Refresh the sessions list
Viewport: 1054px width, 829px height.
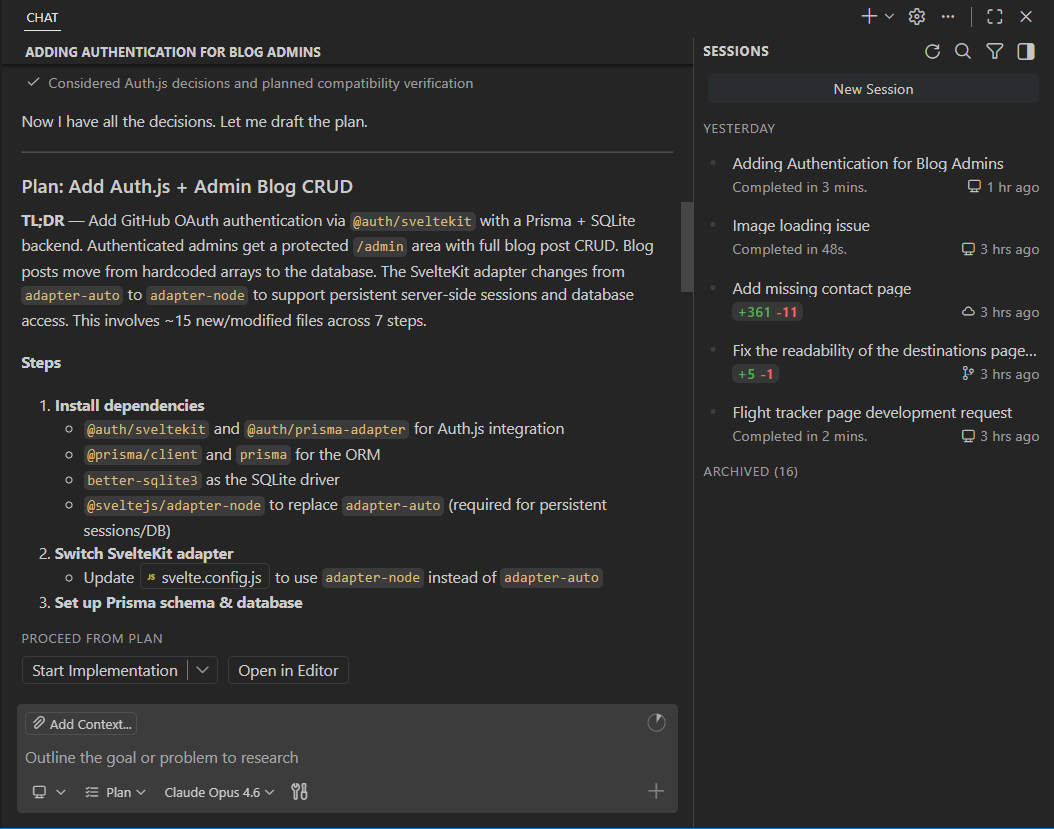[932, 51]
